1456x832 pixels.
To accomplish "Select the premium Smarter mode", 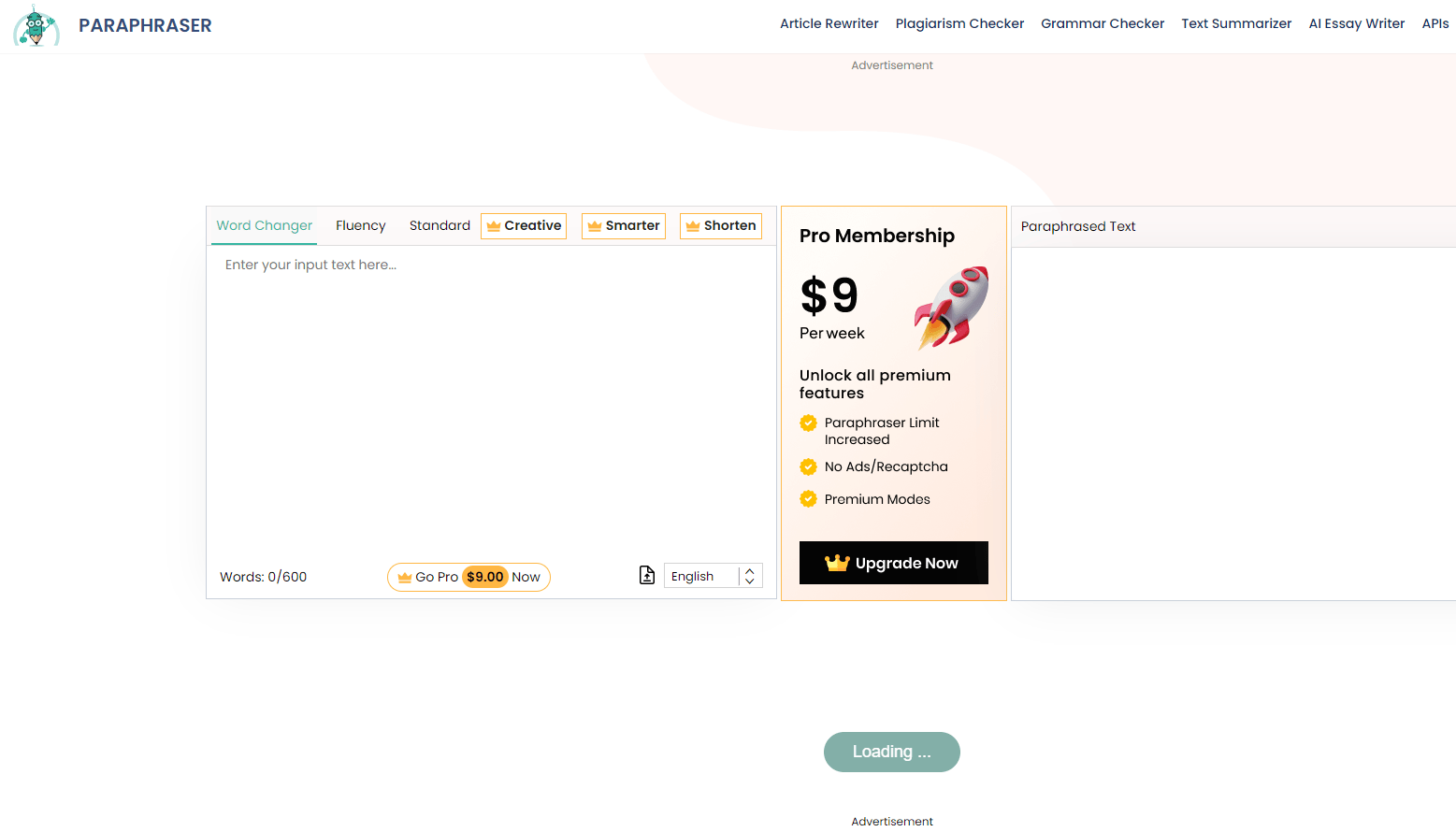I will 624,225.
